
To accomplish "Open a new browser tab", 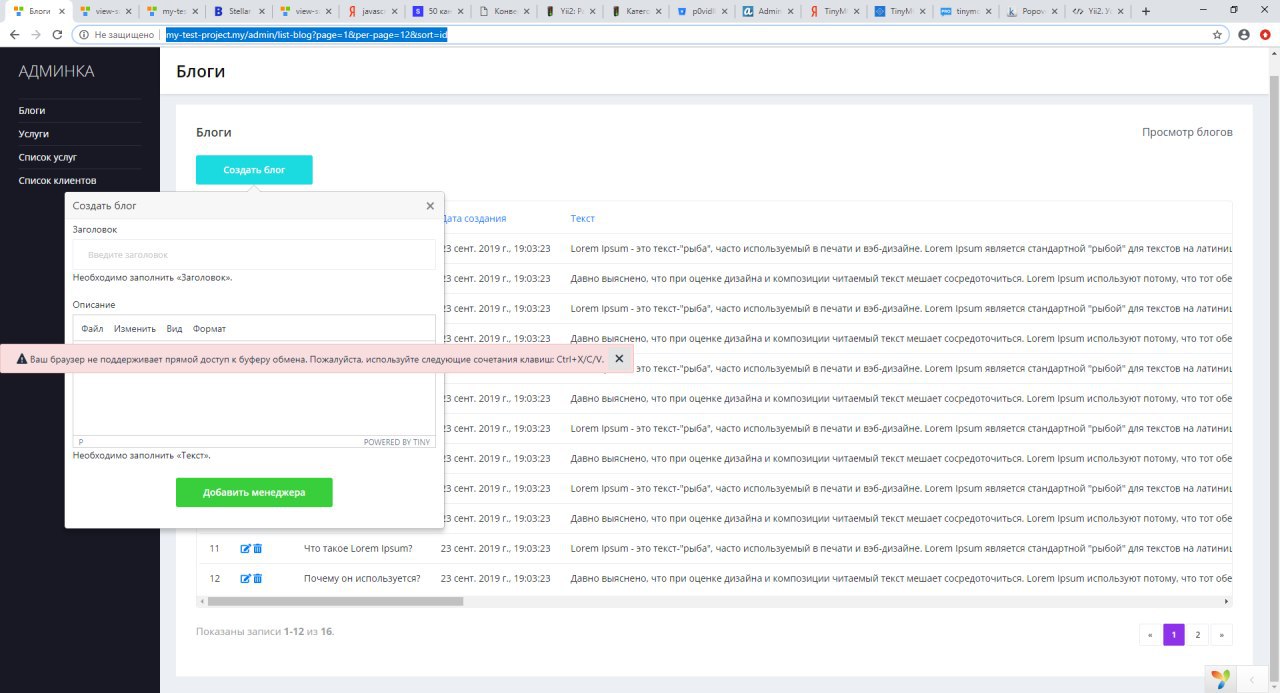I will [1146, 11].
